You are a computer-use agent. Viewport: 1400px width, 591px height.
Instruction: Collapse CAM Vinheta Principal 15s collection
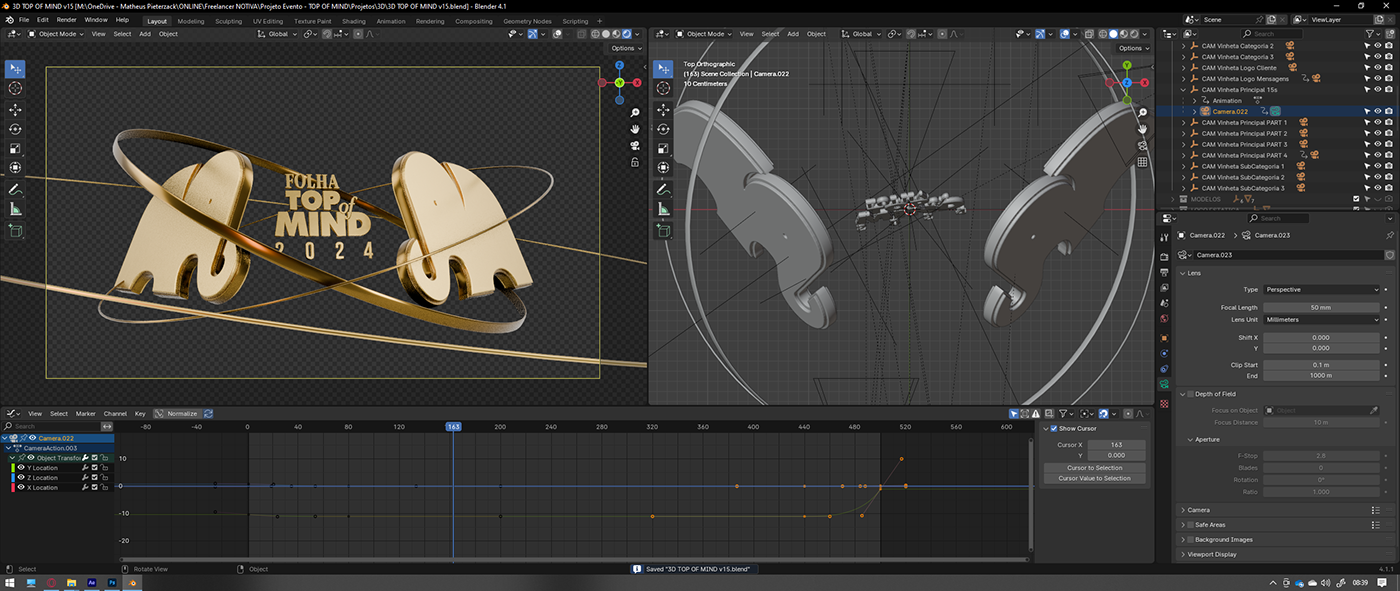[x=1184, y=90]
